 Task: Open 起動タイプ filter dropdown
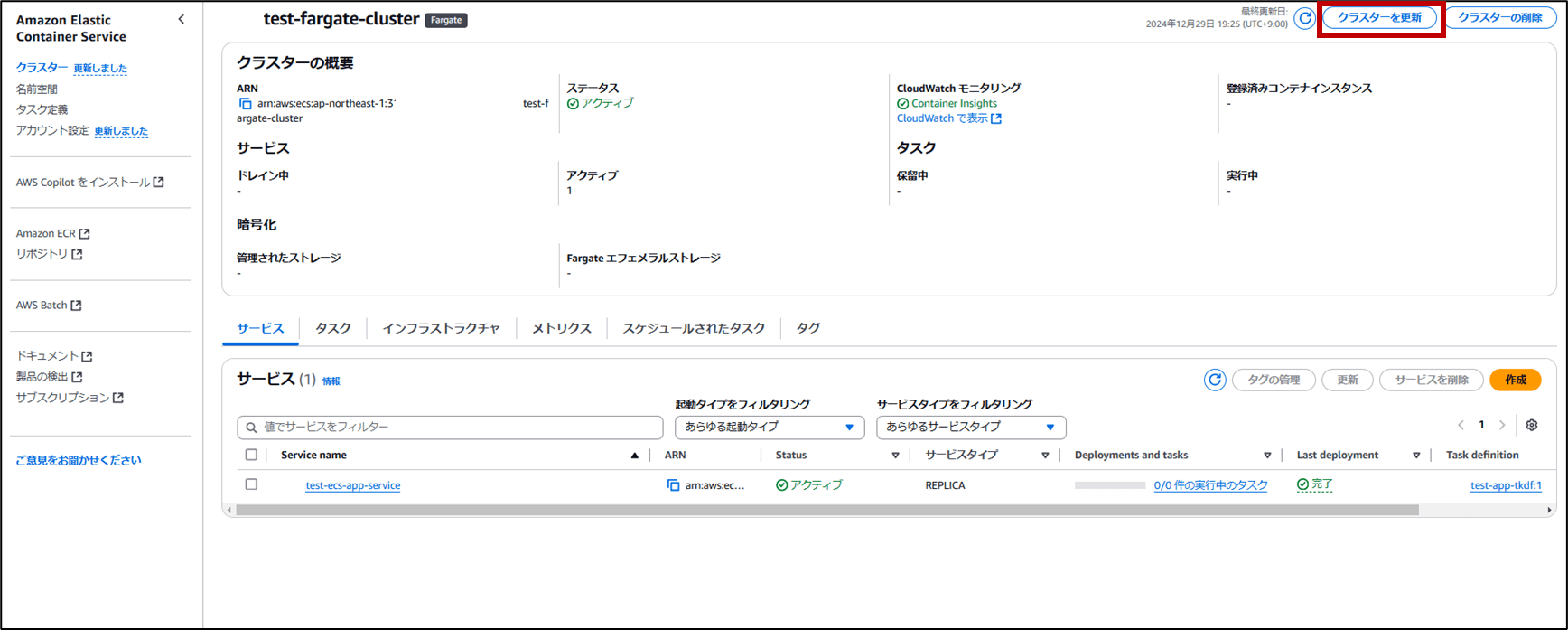tap(770, 427)
